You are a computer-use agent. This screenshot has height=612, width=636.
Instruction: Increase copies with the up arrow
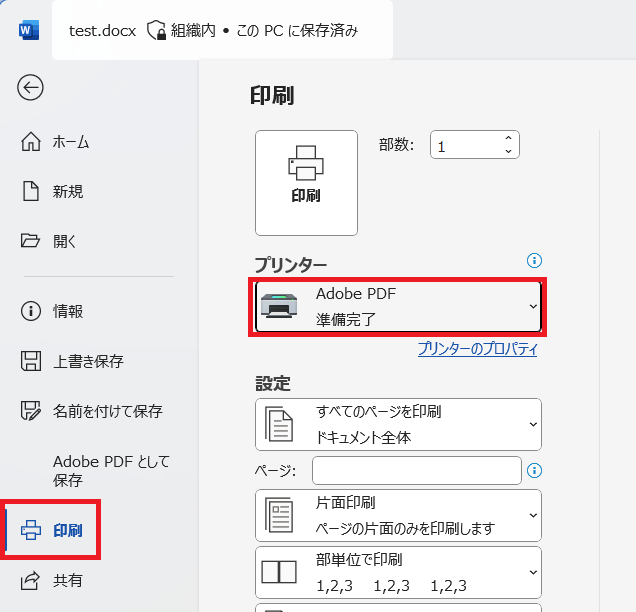pos(509,138)
